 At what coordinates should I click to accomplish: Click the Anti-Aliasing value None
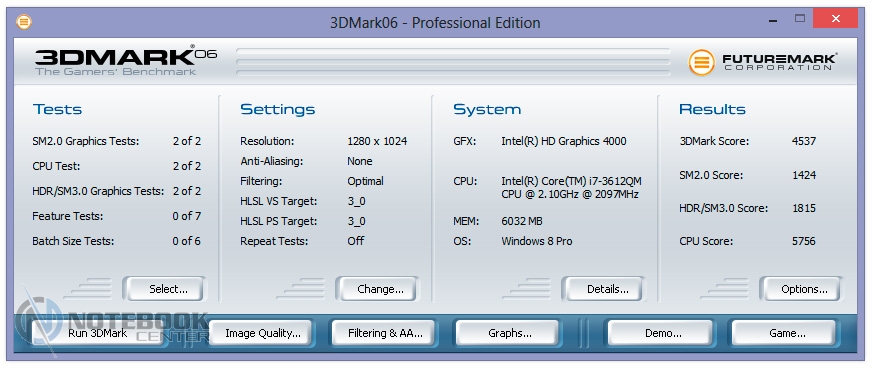[360, 161]
